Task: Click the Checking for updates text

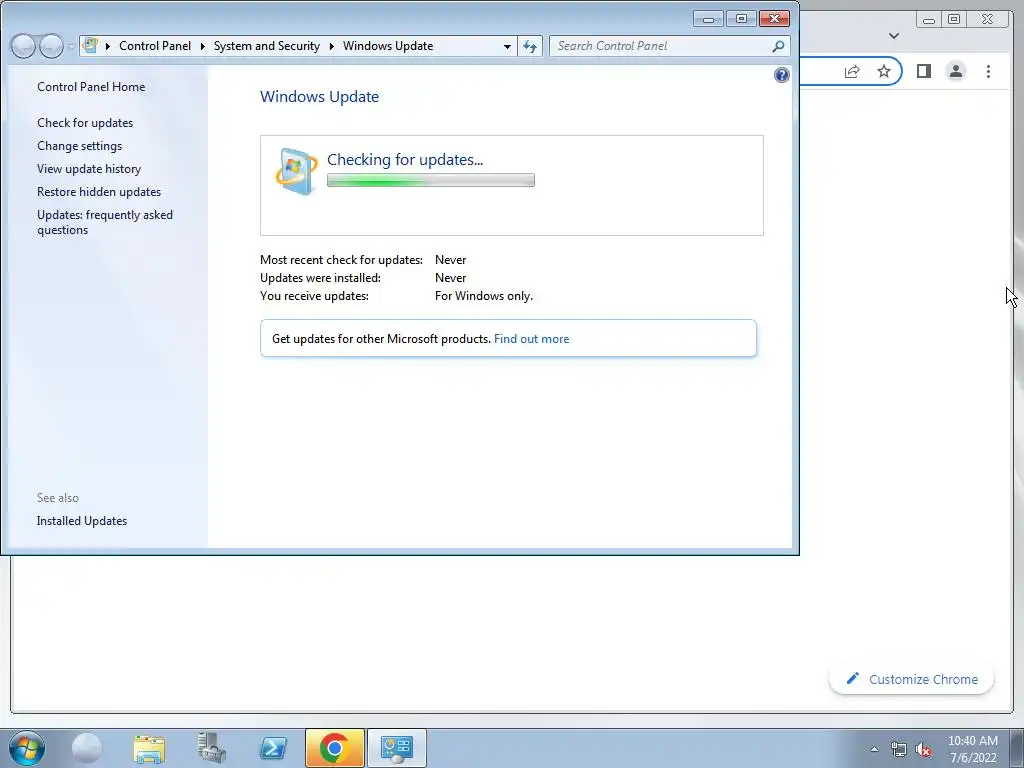Action: click(405, 159)
